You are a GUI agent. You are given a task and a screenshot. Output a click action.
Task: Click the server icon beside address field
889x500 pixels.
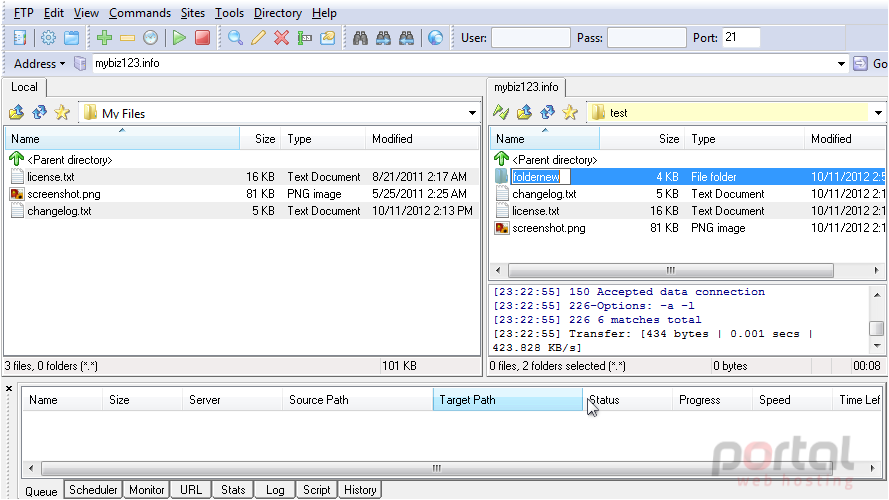[81, 63]
